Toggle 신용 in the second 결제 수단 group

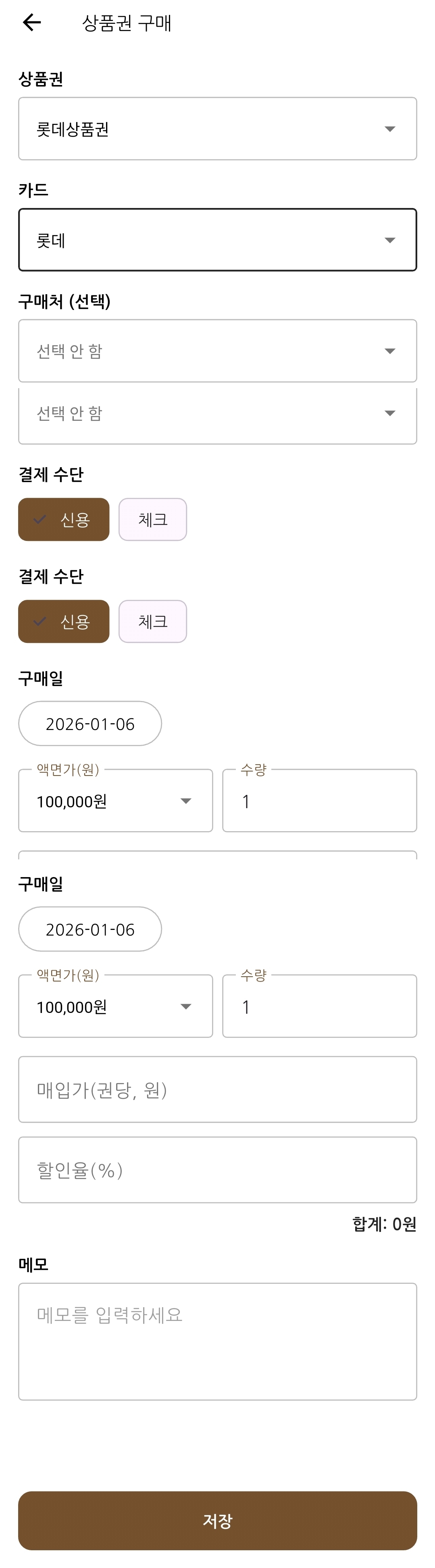coord(64,622)
